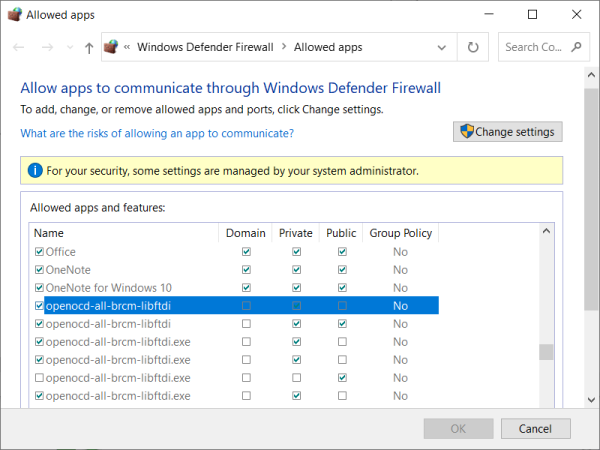Refresh the Allowed apps page
Image resolution: width=600 pixels, height=450 pixels.
[473, 47]
